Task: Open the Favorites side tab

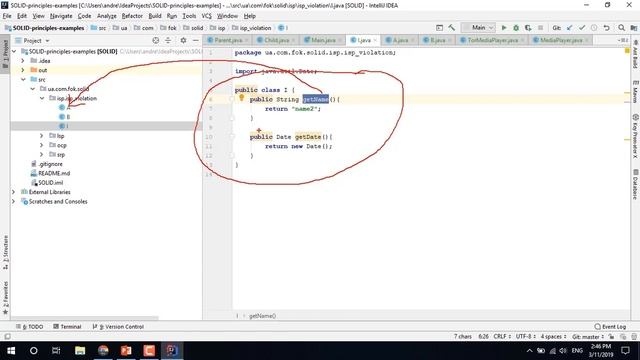Action: (5, 298)
